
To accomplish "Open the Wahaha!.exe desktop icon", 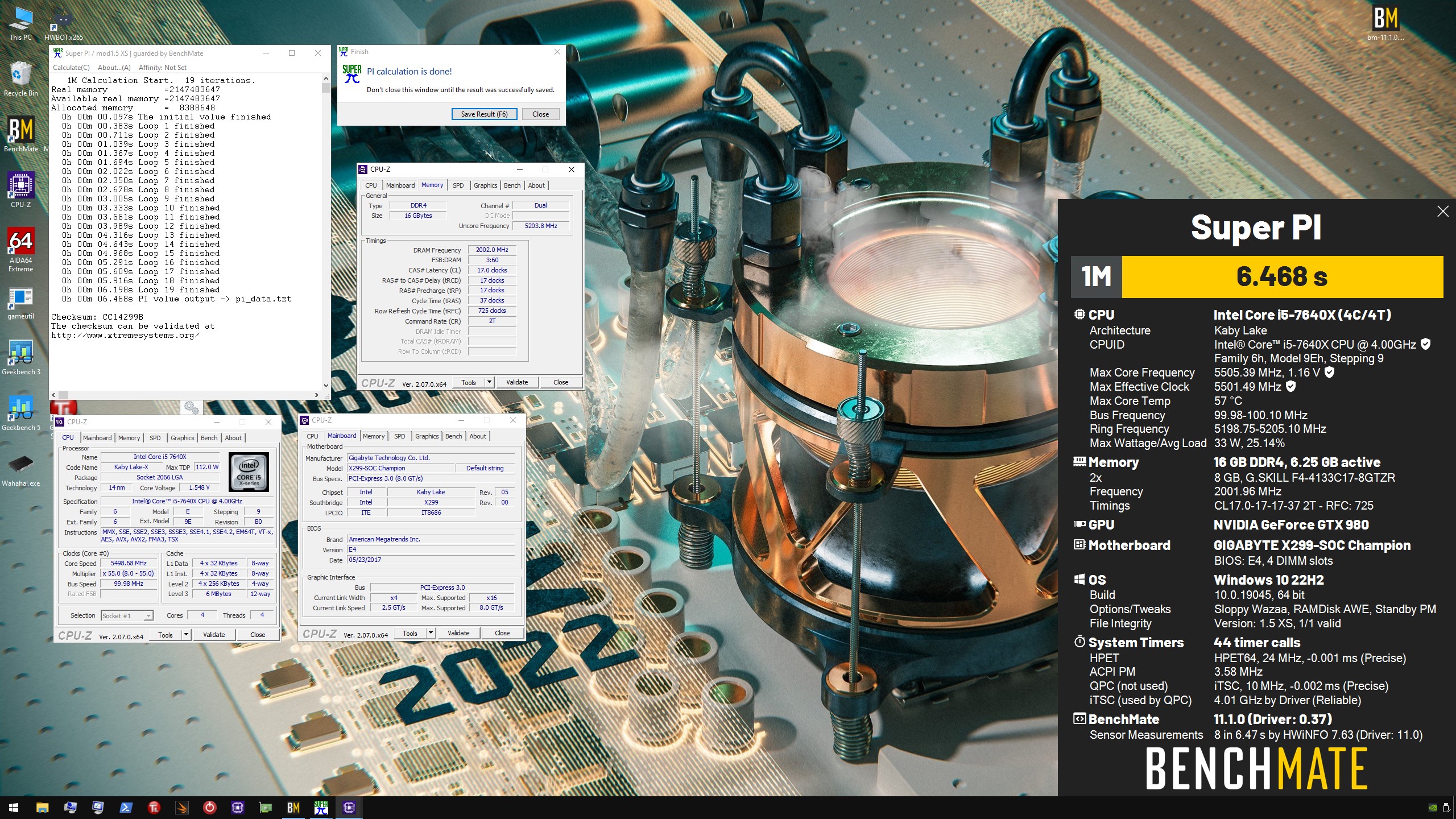I will [20, 470].
